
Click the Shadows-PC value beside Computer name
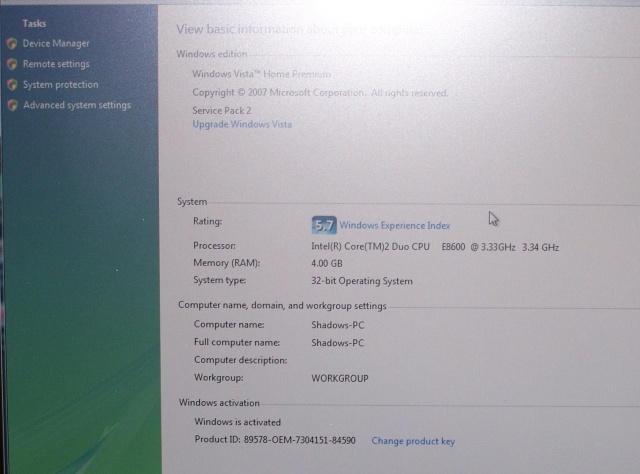tap(338, 325)
